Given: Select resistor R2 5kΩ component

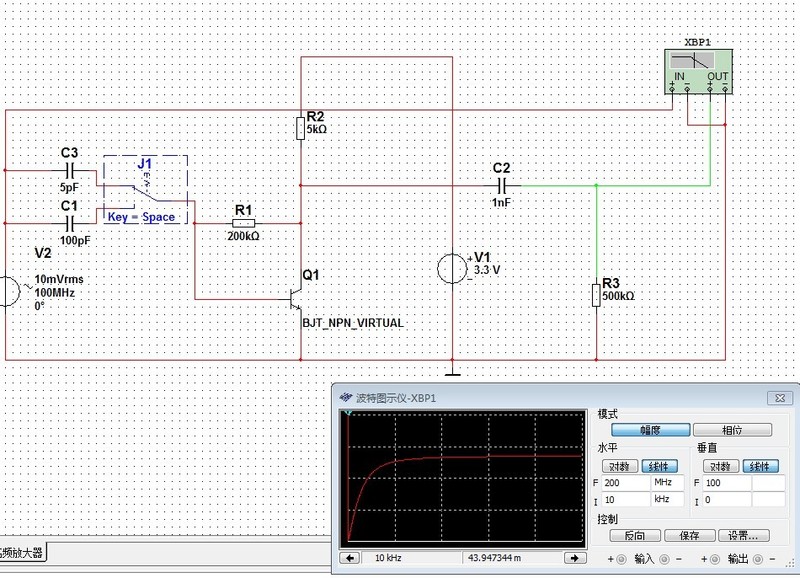Looking at the screenshot, I should point(300,128).
